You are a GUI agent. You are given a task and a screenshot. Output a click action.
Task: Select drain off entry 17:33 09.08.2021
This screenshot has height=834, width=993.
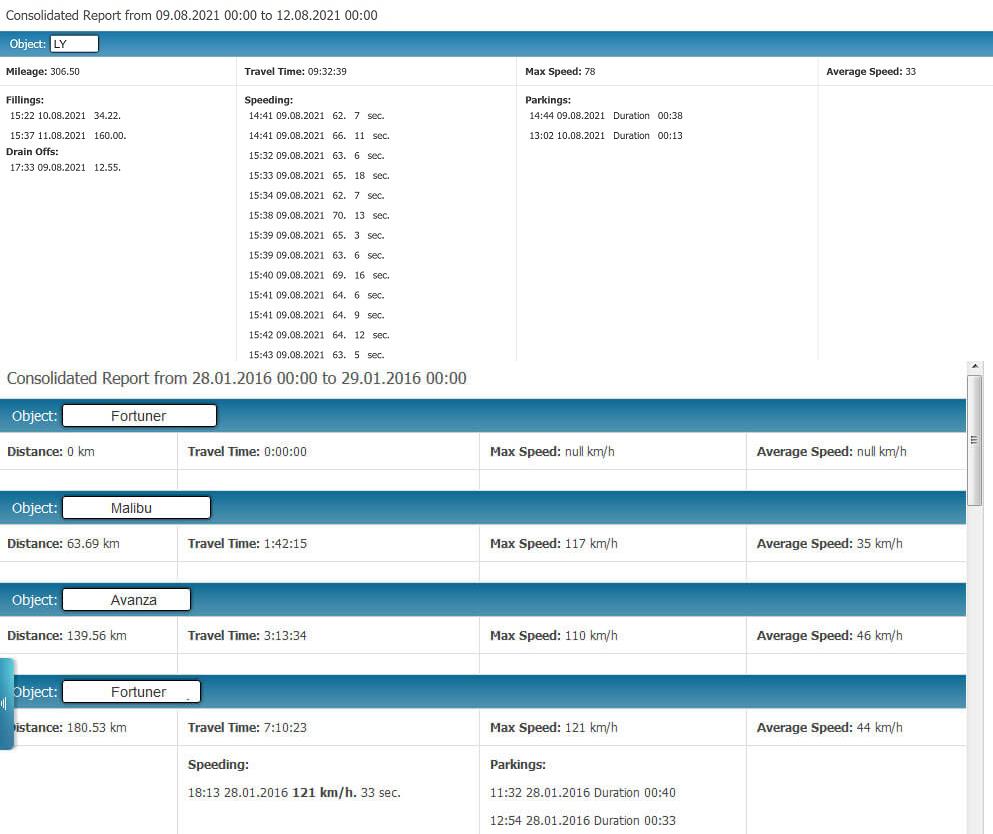(x=65, y=168)
